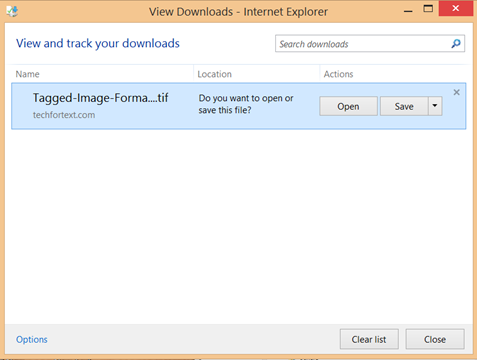
Task: Sort by the Name column header
Action: [27, 74]
